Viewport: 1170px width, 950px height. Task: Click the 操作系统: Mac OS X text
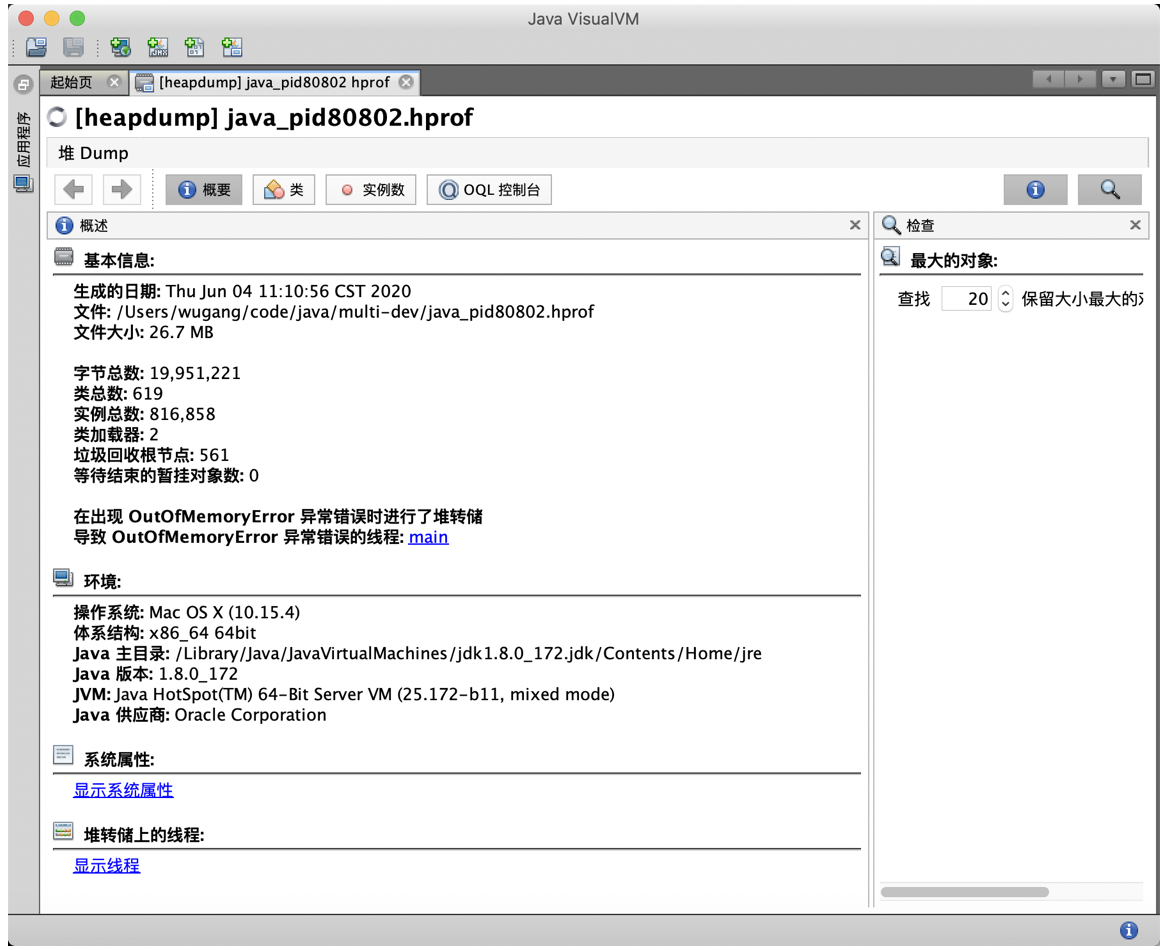pos(187,613)
